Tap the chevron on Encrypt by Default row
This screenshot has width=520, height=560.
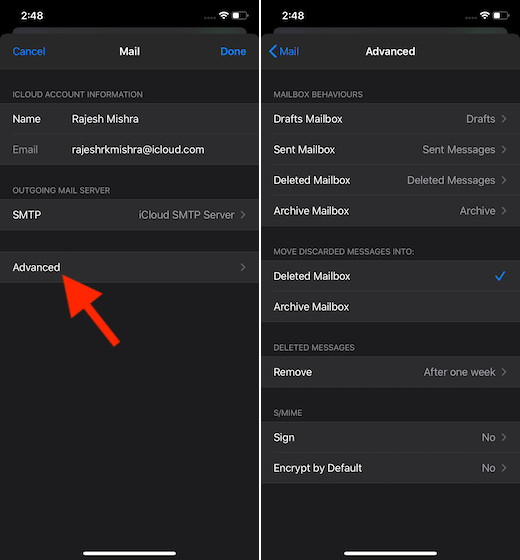click(x=504, y=468)
